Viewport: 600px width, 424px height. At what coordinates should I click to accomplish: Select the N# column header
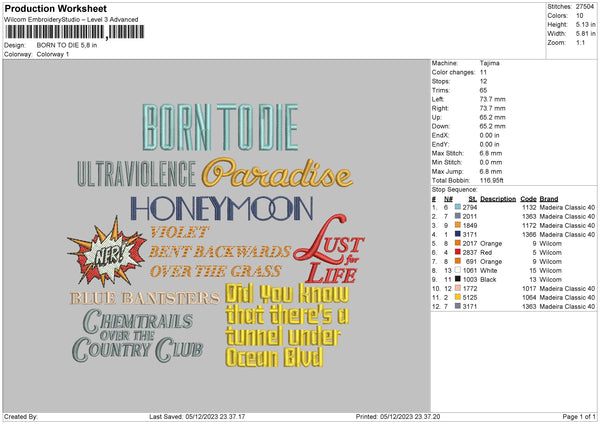pos(448,199)
